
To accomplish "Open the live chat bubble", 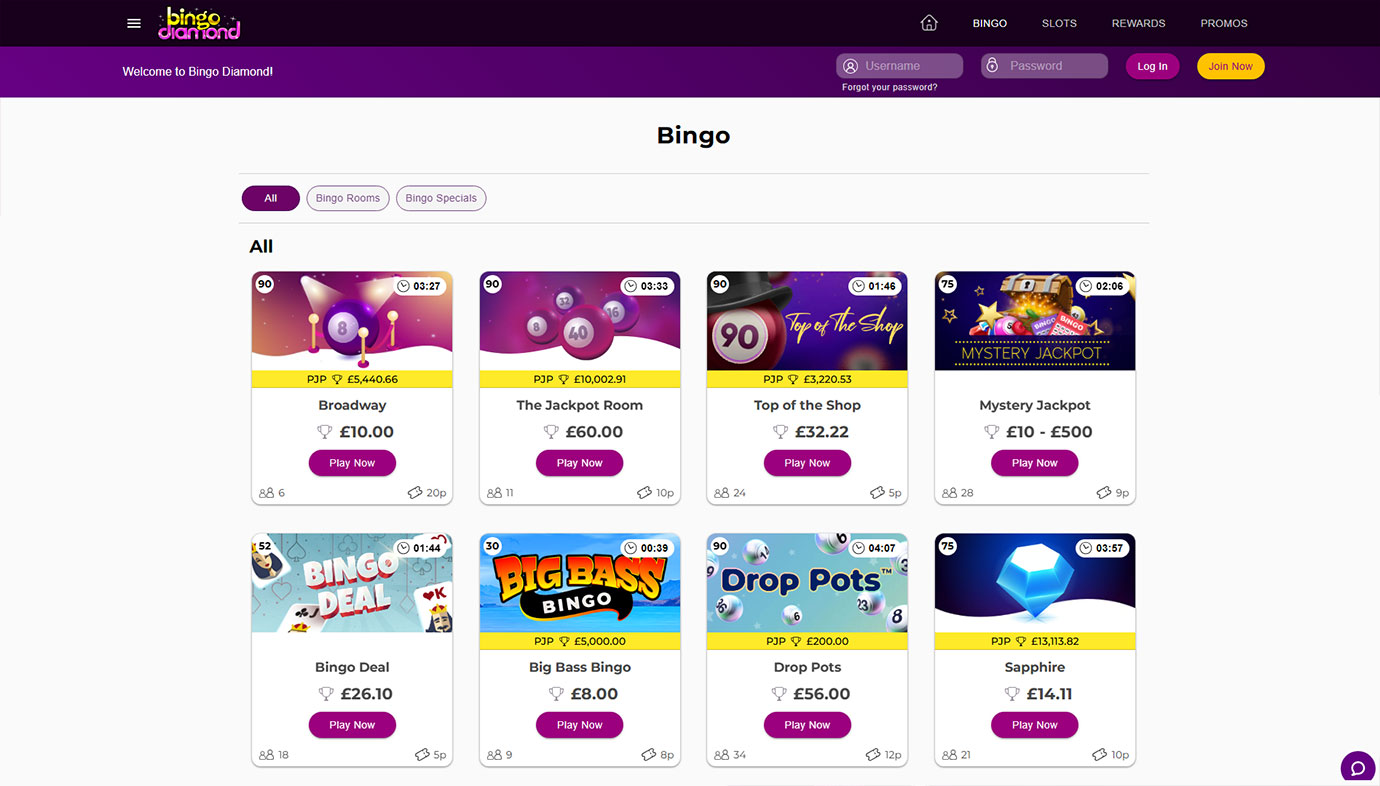I will click(x=1357, y=766).
